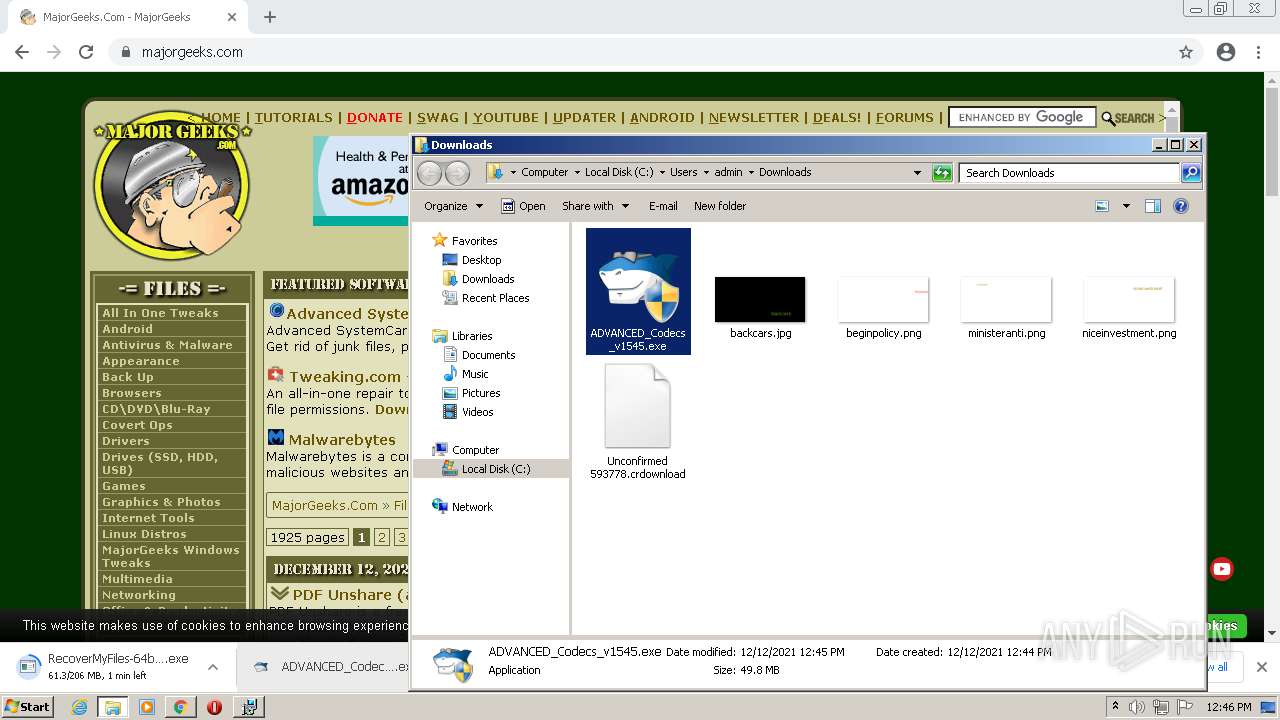Open Music library
This screenshot has width=1280, height=720.
[475, 374]
